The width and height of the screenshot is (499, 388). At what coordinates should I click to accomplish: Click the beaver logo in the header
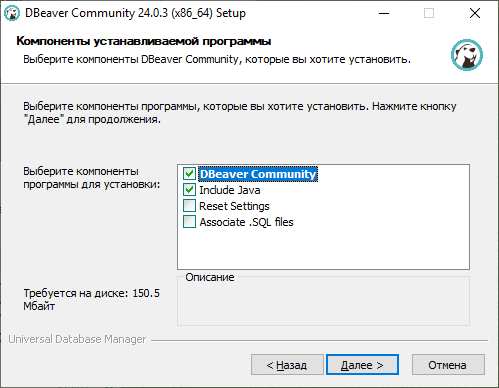(467, 55)
